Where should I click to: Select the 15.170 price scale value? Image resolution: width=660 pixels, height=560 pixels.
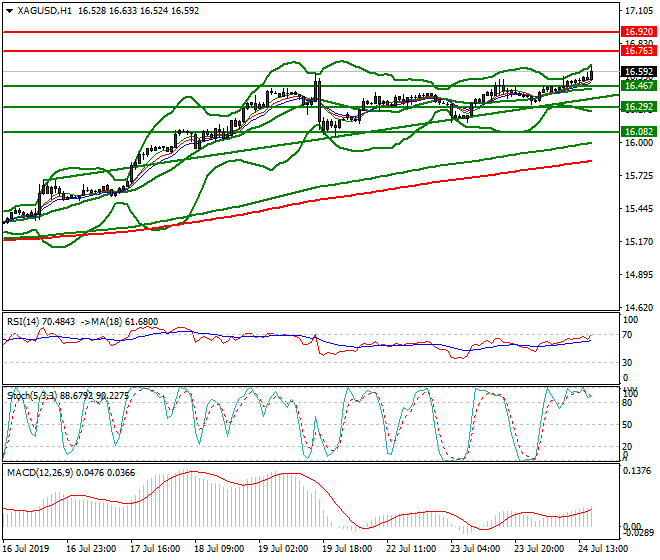(x=639, y=242)
